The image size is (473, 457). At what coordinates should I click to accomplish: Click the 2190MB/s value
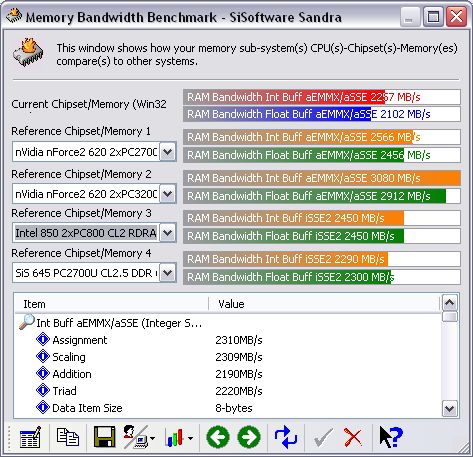[x=239, y=374]
